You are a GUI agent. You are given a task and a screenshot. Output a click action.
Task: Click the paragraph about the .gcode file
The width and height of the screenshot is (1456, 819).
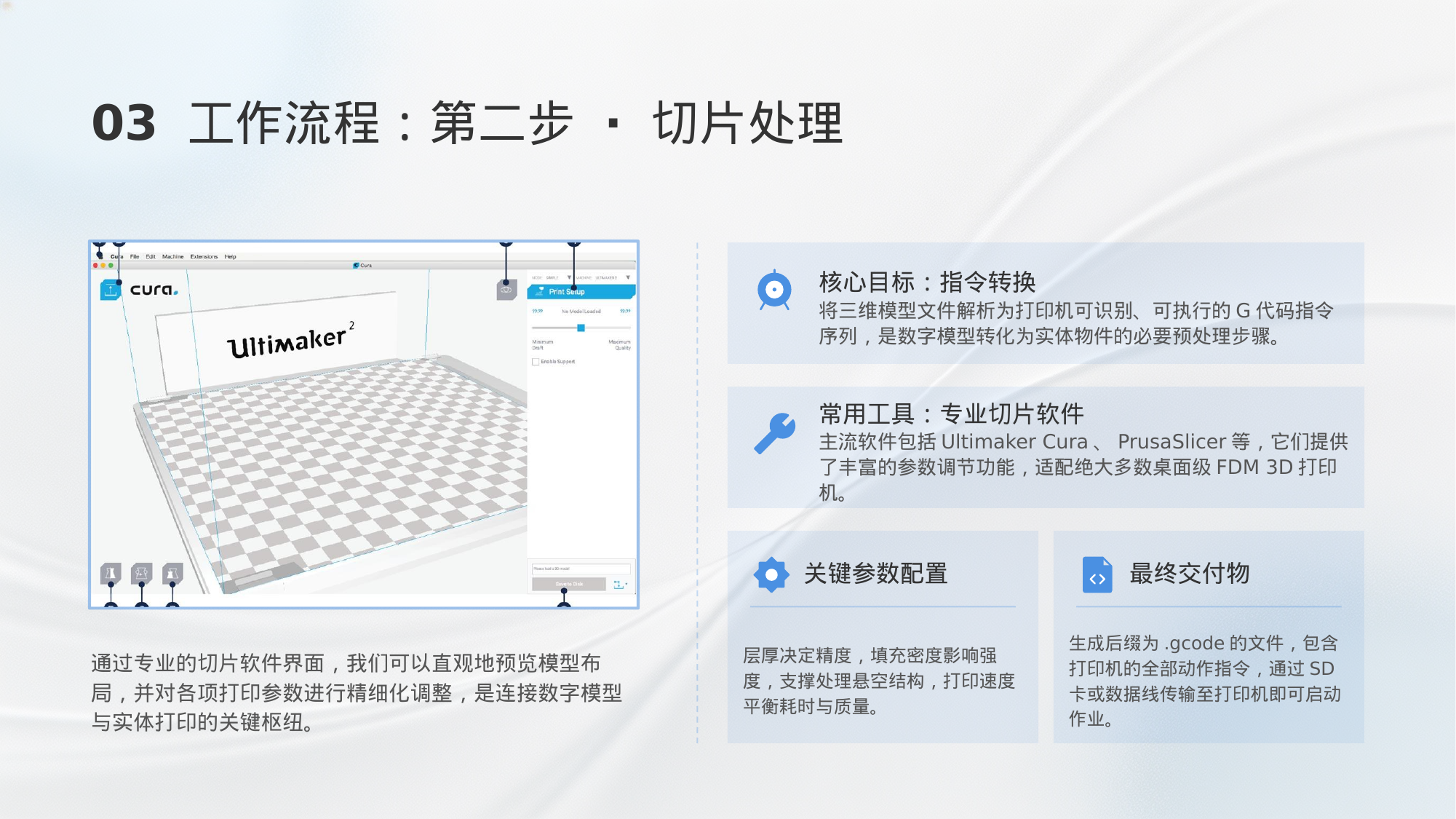click(x=1205, y=681)
